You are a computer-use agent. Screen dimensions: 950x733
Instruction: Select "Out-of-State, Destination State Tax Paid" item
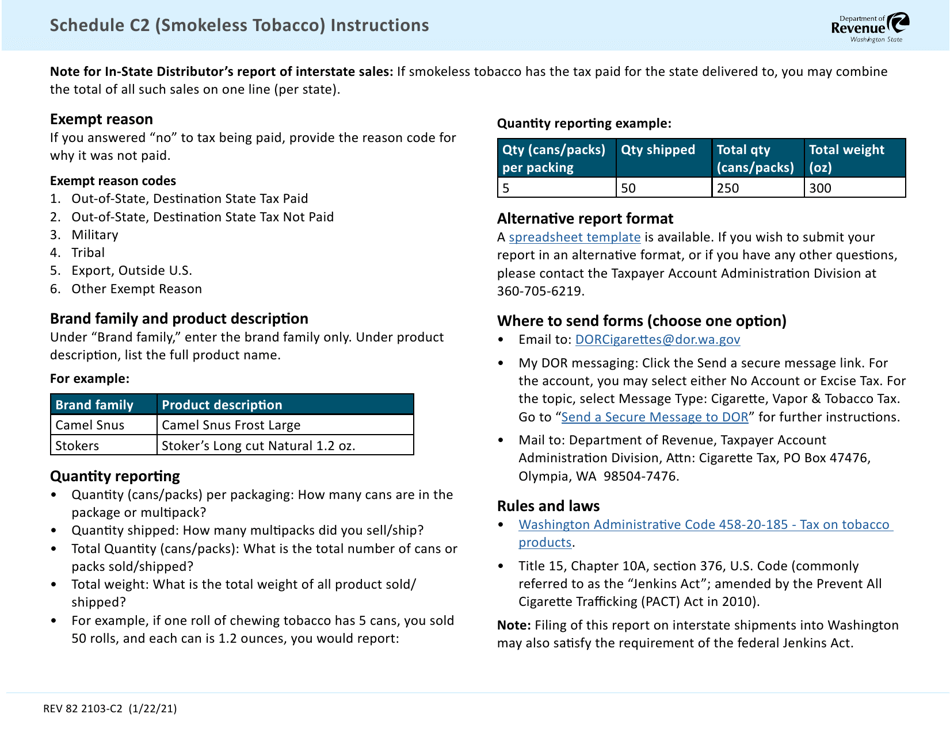tap(190, 199)
